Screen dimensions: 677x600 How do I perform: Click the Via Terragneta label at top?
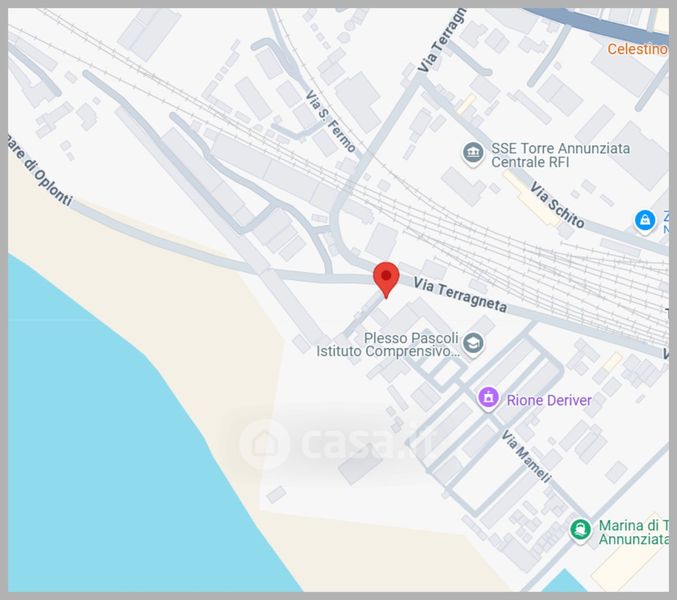pos(442,40)
